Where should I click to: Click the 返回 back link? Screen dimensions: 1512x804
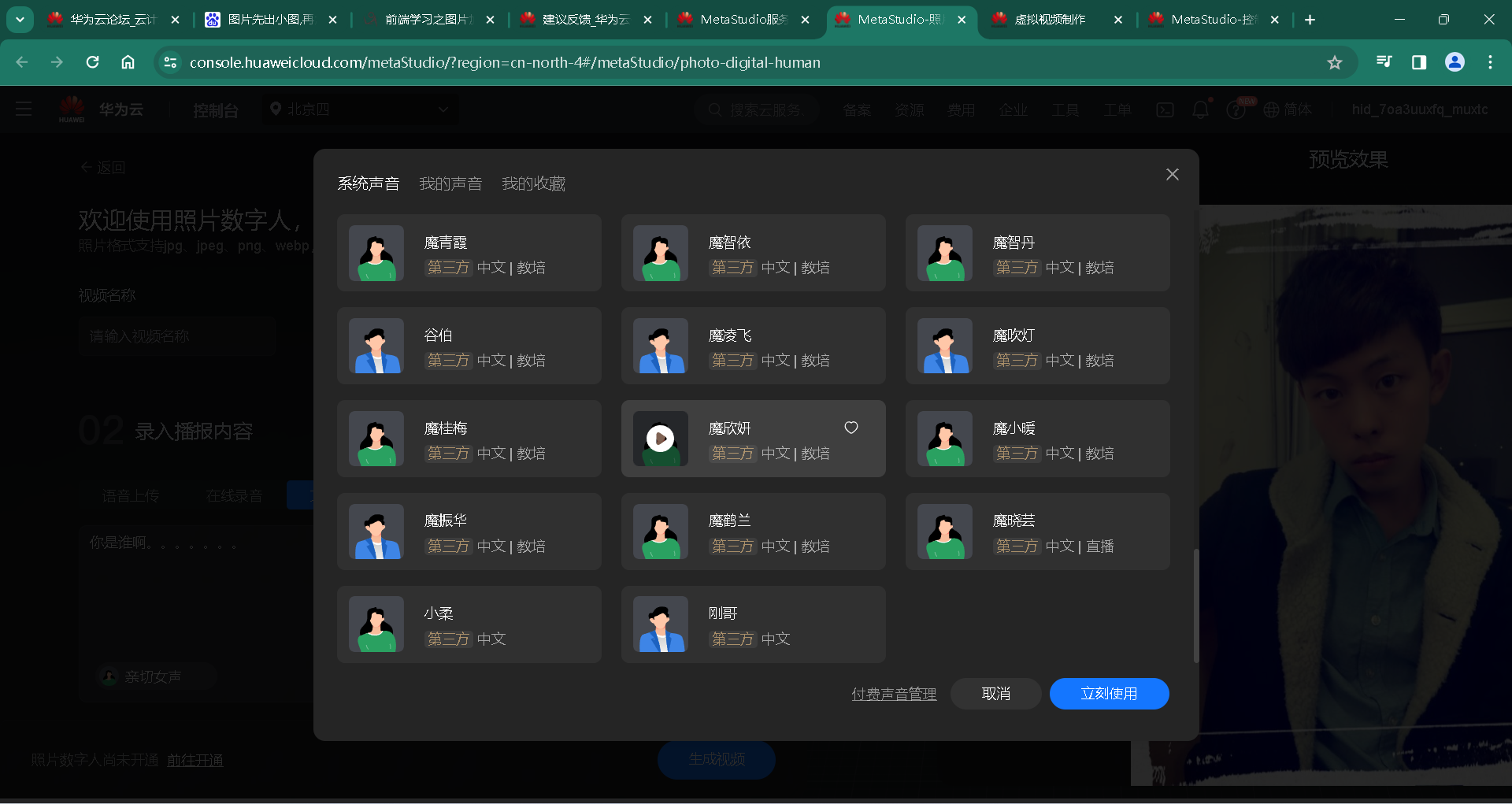pyautogui.click(x=103, y=168)
